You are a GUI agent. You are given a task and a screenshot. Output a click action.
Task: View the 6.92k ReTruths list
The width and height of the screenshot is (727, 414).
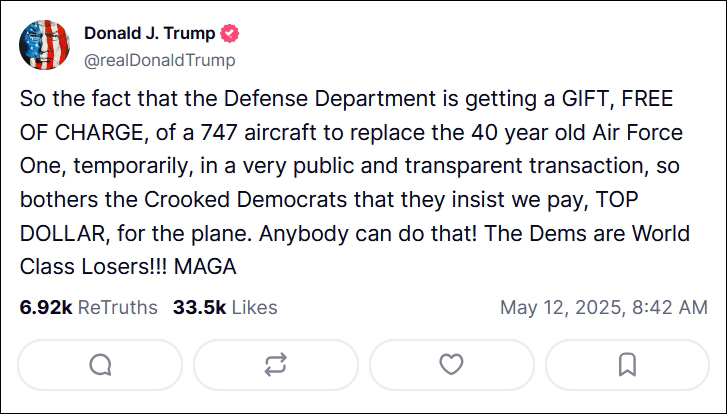[x=88, y=307]
